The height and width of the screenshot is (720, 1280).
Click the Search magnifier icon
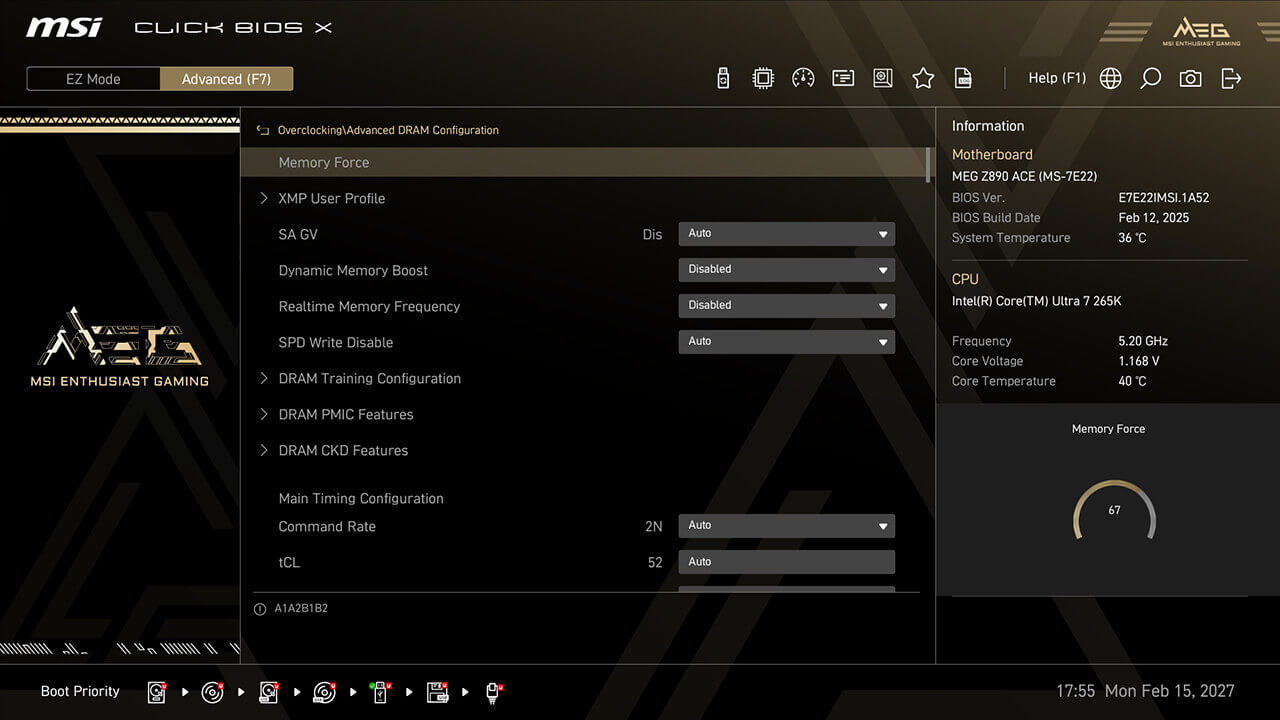[1150, 78]
